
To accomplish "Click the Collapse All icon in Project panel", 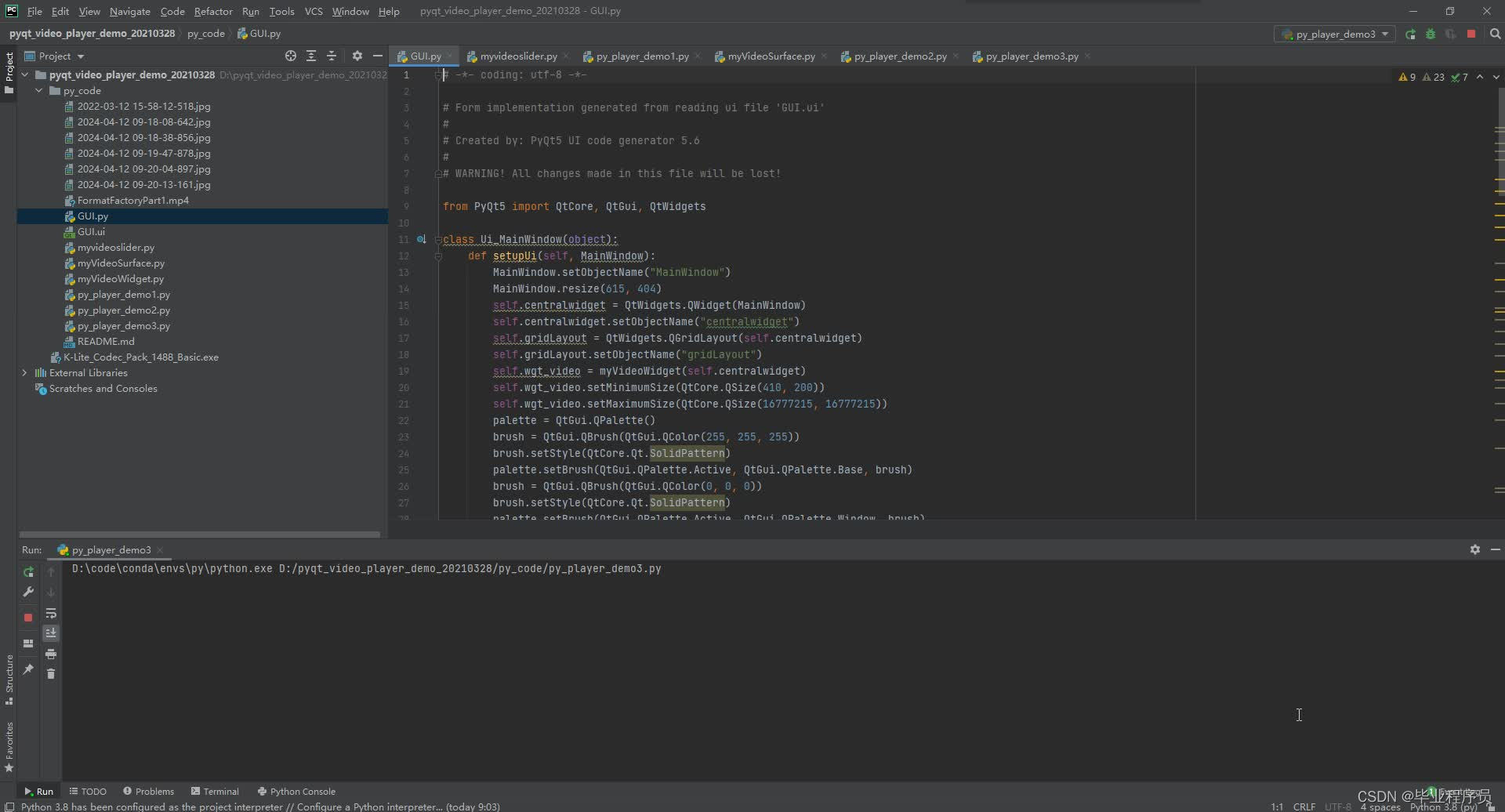I will click(332, 56).
